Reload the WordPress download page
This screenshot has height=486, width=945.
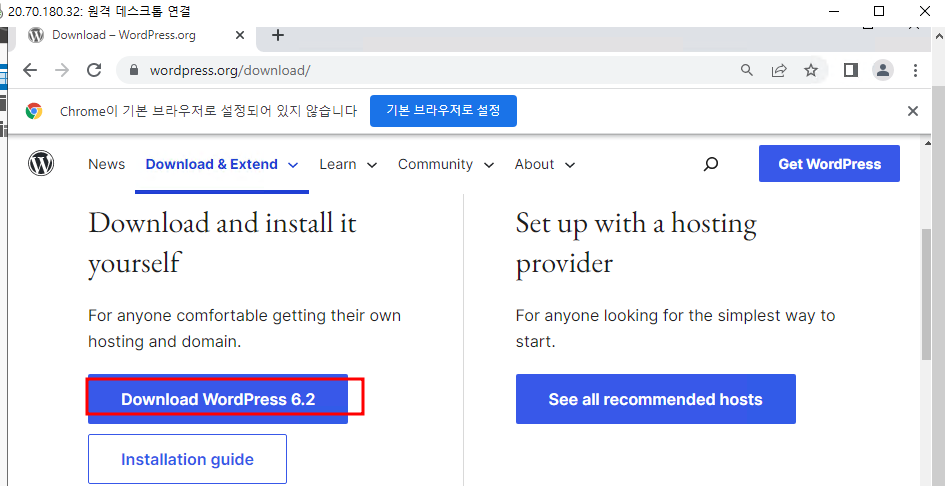coord(94,71)
